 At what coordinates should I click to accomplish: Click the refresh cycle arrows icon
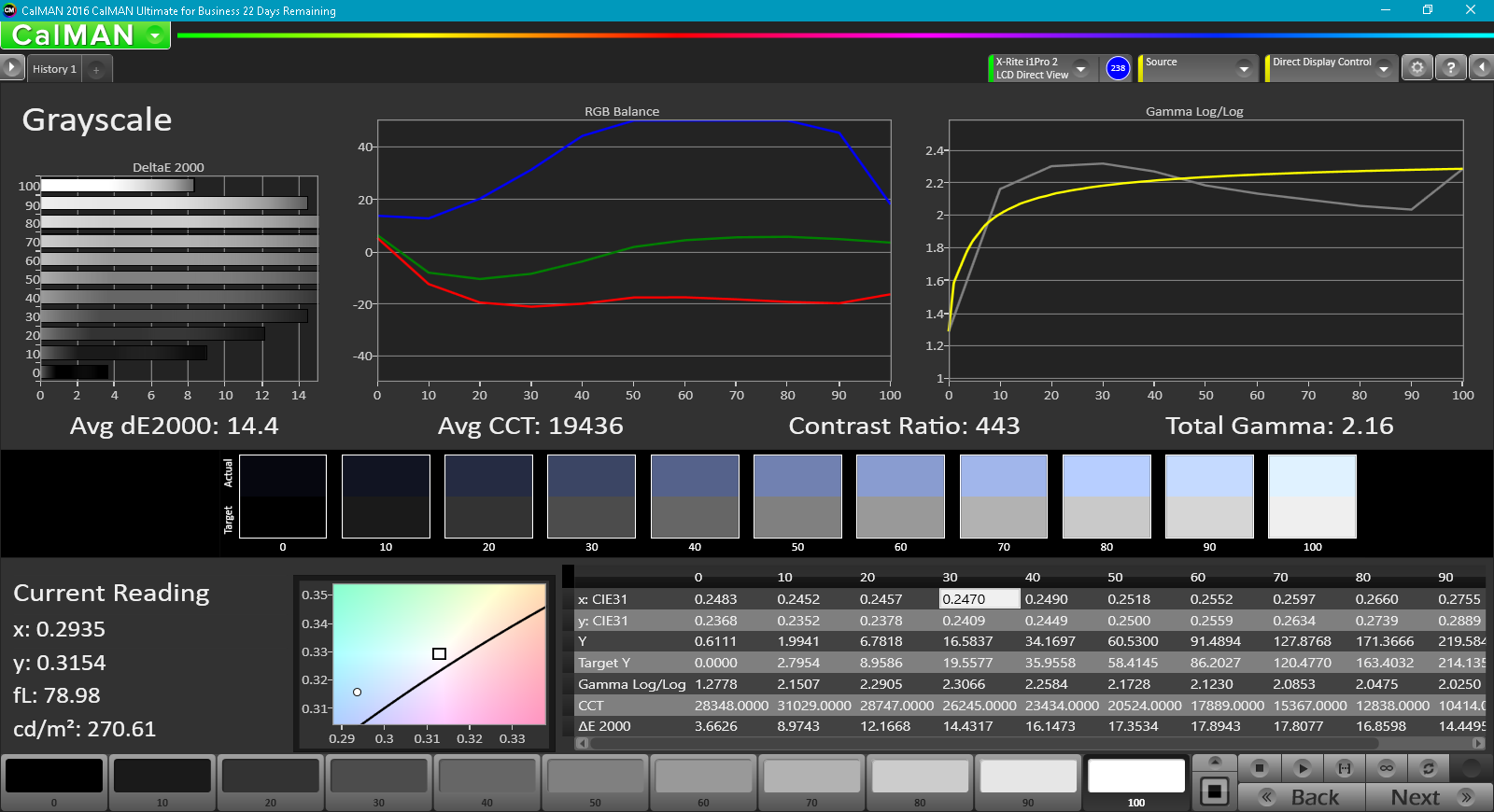click(x=1428, y=768)
